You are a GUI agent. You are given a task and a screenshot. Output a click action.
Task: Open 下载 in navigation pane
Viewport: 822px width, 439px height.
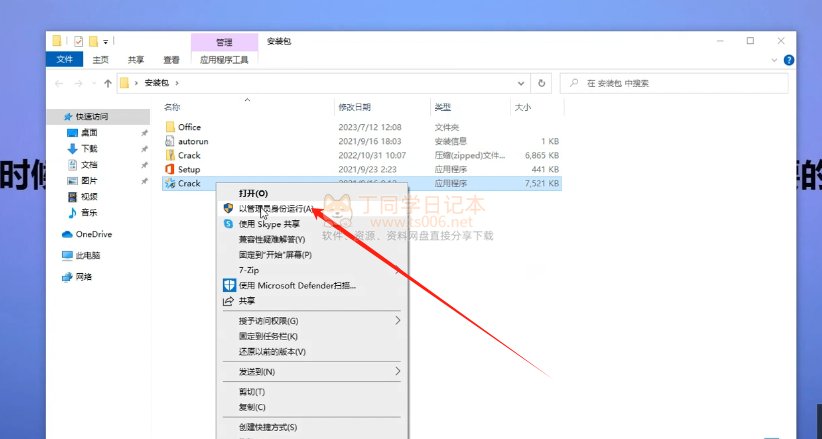(x=89, y=149)
